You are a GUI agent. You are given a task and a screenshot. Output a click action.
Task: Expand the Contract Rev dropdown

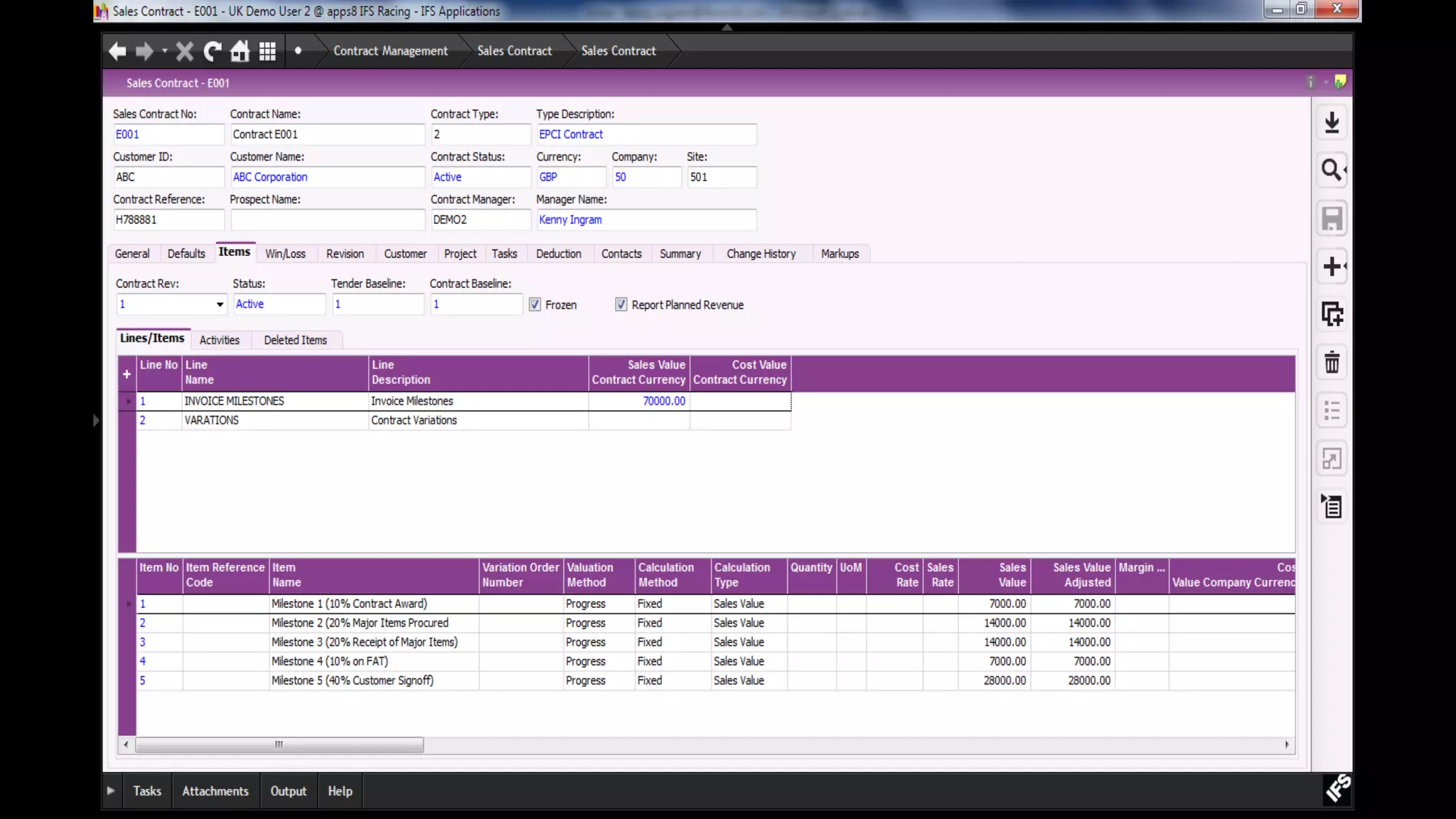point(220,304)
